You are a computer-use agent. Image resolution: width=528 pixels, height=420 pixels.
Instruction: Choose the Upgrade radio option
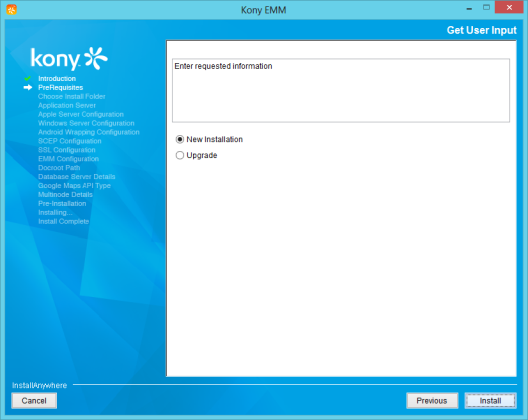[x=180, y=155]
